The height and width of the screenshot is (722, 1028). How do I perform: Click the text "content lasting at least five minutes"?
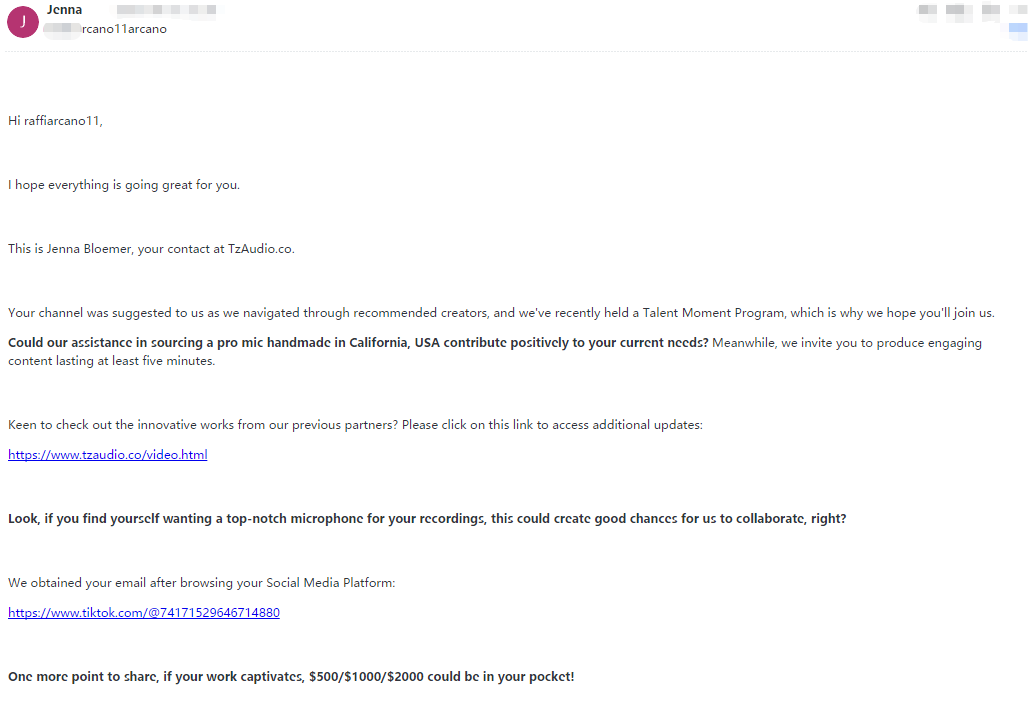click(x=111, y=361)
